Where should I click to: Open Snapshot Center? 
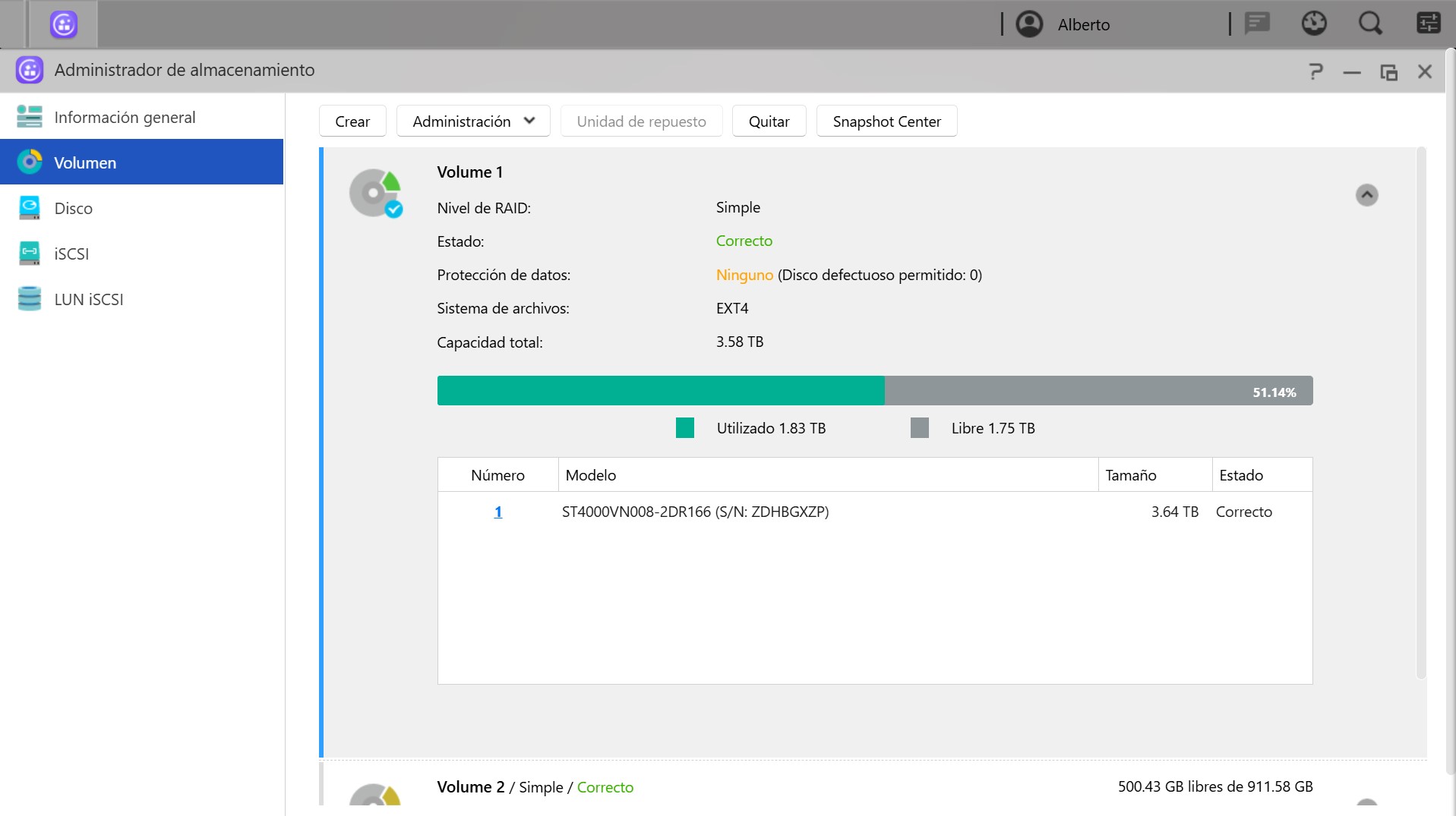pos(886,121)
